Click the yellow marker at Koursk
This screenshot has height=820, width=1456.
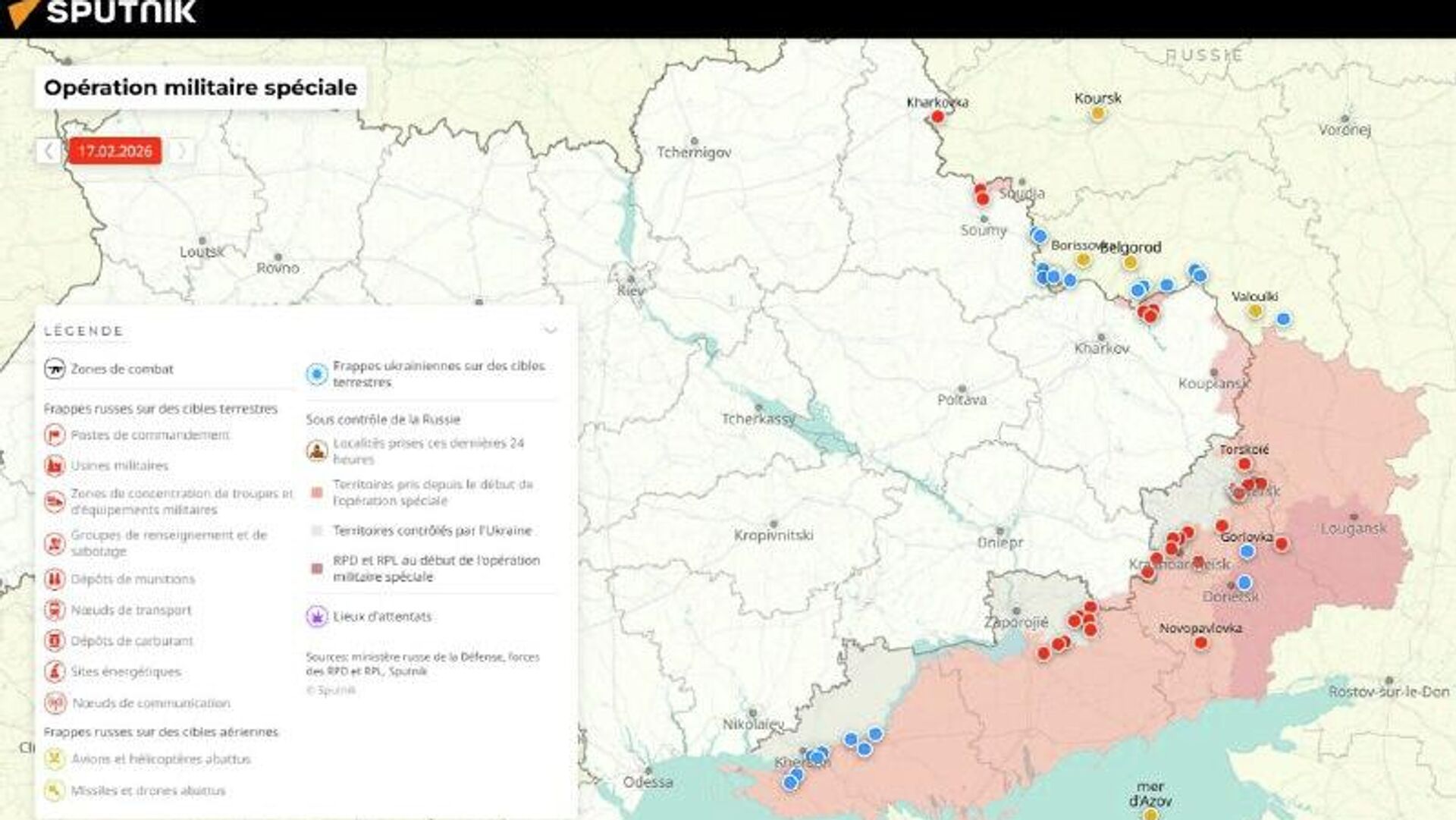1097,114
